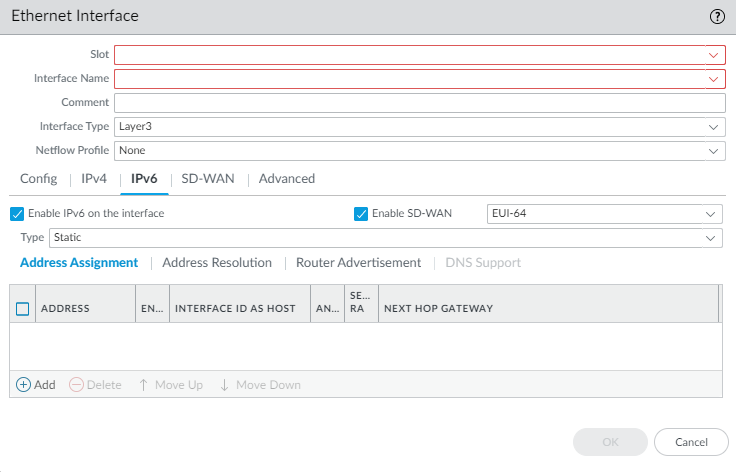
Task: Open the Netflow Profile dropdown
Action: coord(714,151)
